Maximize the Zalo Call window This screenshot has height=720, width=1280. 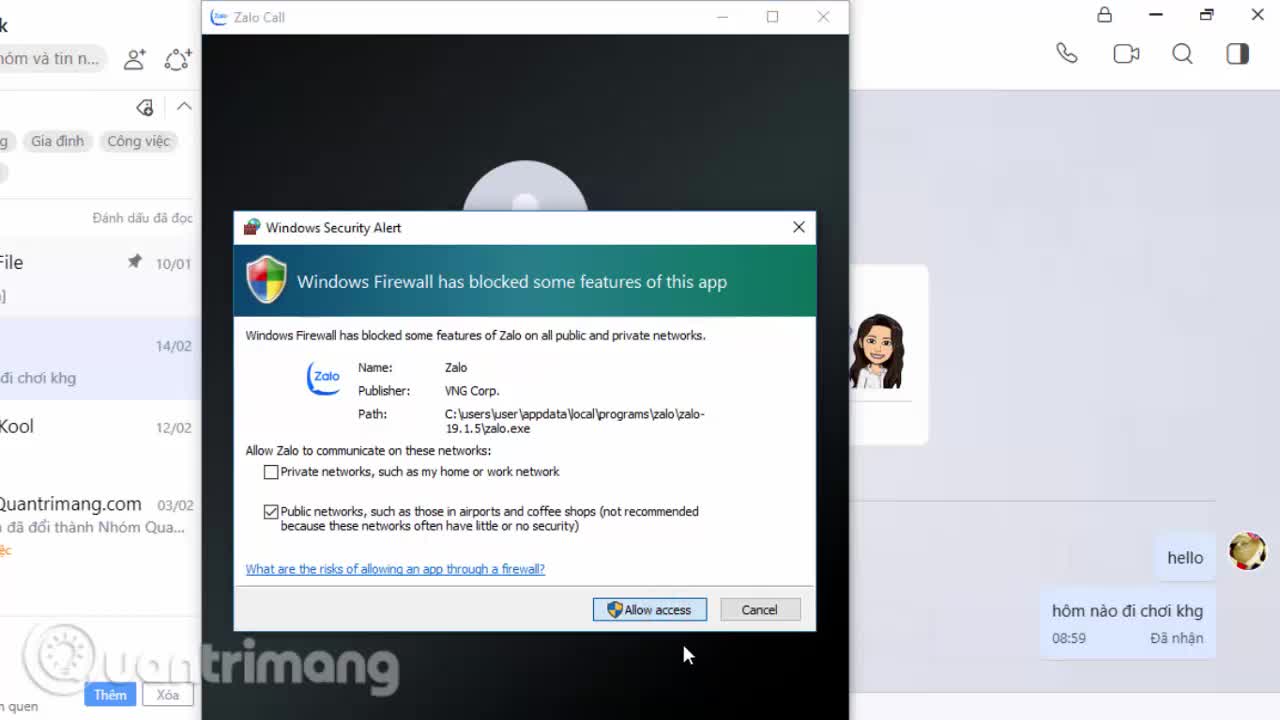point(772,17)
